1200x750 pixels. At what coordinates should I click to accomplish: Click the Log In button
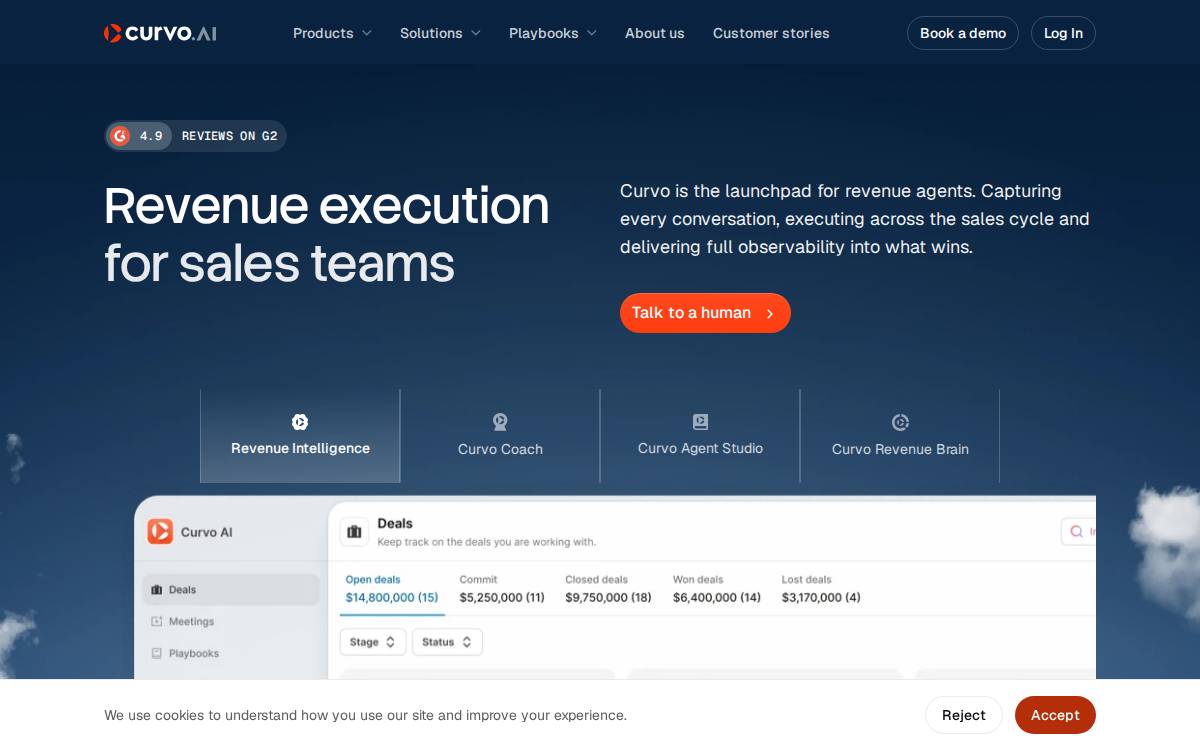tap(1063, 33)
